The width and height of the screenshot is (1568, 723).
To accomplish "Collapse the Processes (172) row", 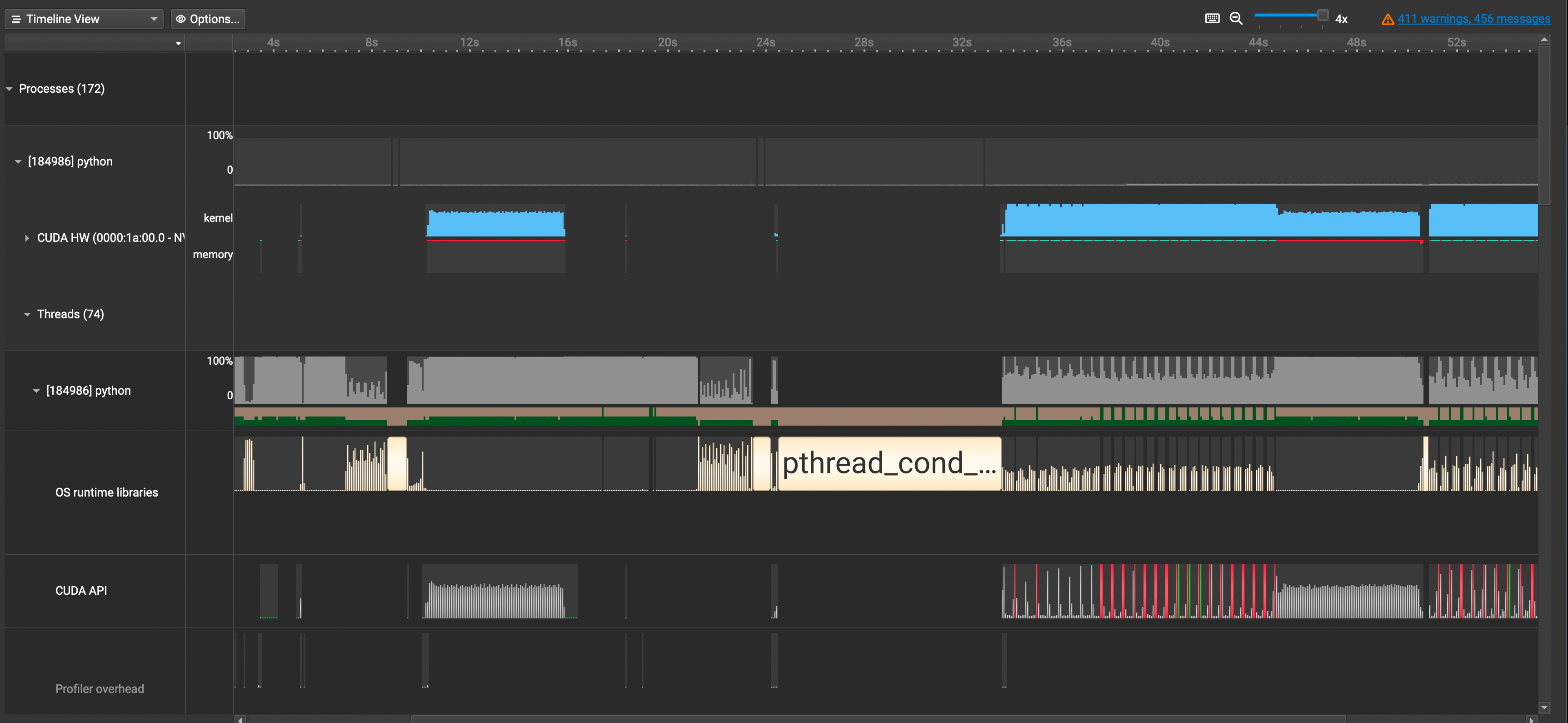I will pos(9,89).
